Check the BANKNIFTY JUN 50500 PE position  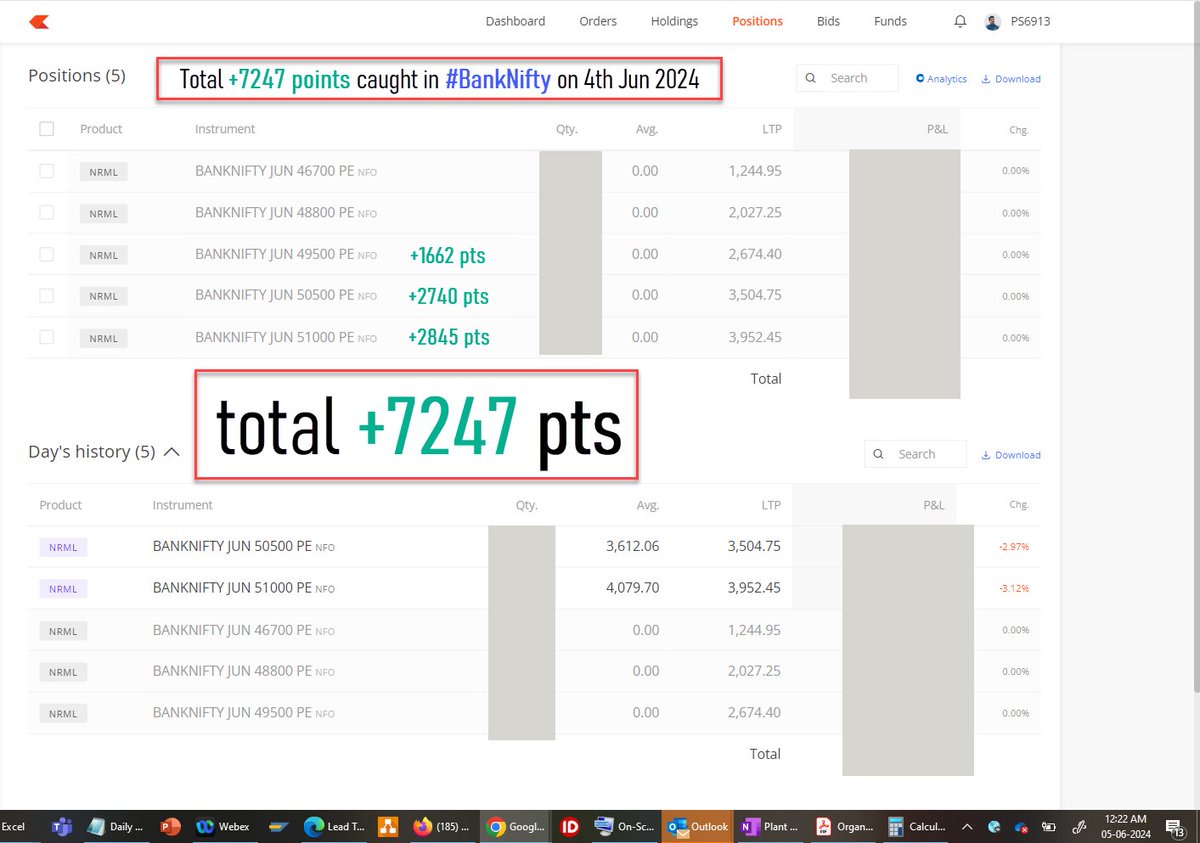(x=47, y=295)
